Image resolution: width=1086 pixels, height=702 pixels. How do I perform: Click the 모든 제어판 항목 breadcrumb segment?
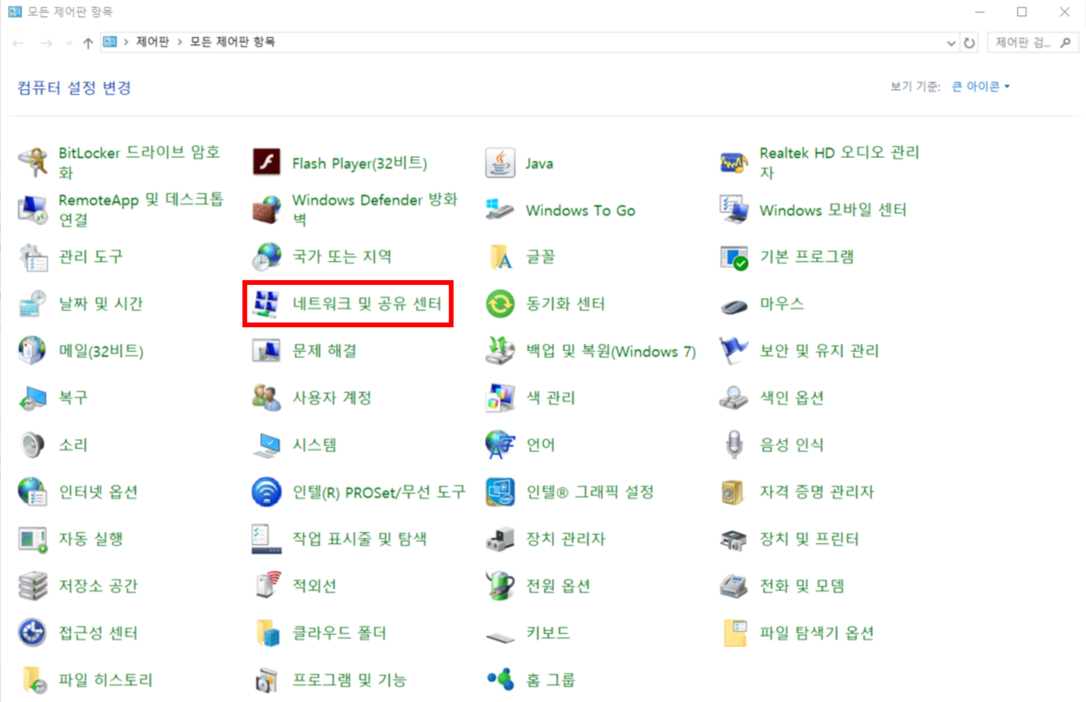tap(232, 42)
